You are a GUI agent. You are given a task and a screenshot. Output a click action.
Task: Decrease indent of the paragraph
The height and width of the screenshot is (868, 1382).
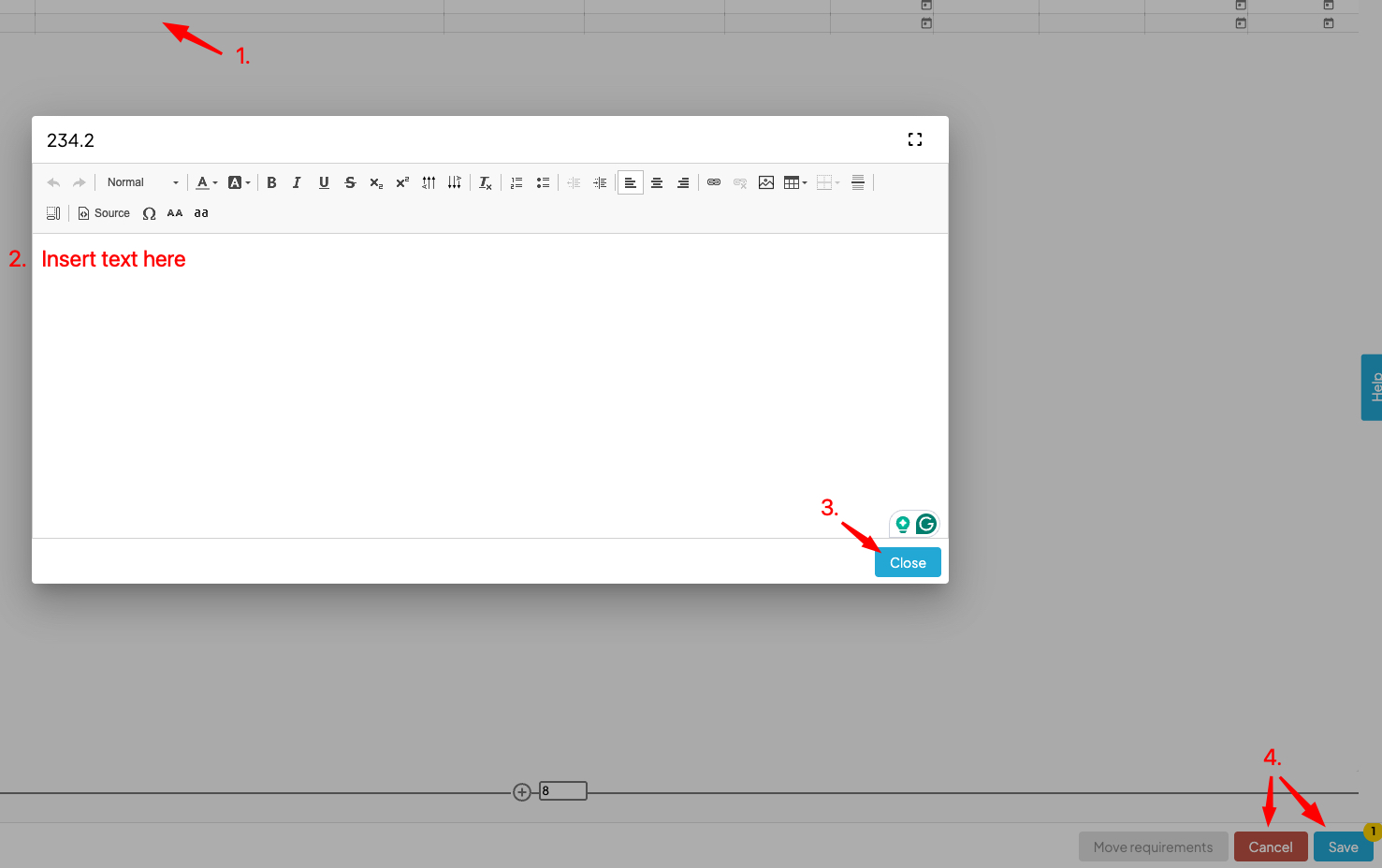pyautogui.click(x=574, y=182)
